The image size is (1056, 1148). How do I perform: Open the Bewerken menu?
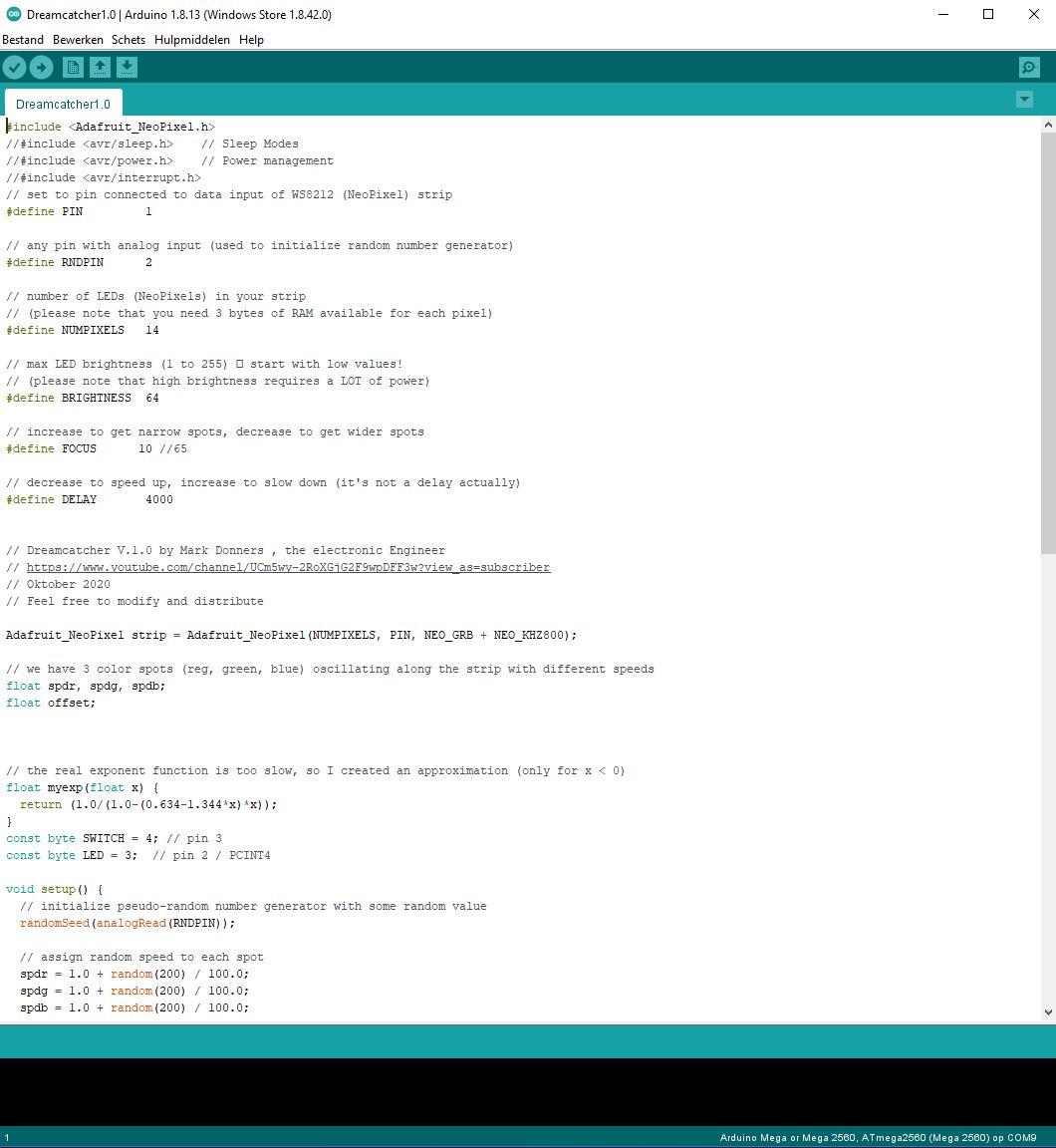(77, 40)
